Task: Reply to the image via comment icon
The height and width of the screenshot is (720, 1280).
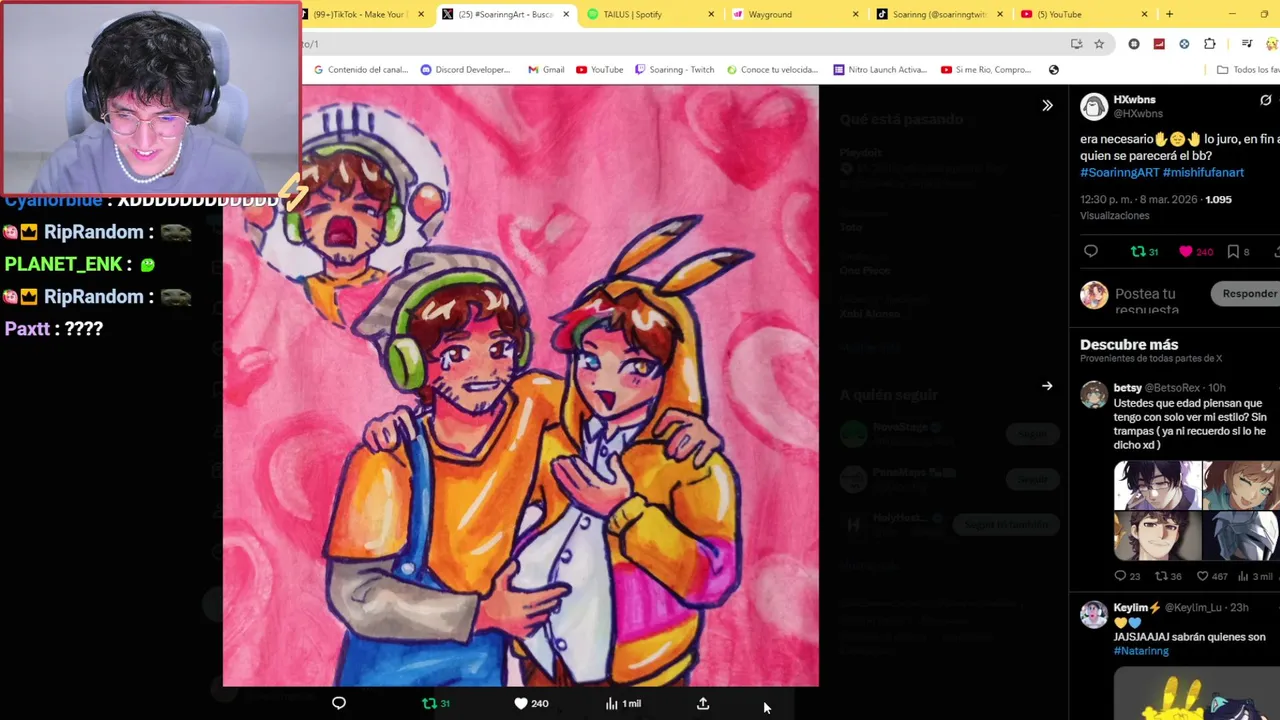Action: tap(339, 703)
